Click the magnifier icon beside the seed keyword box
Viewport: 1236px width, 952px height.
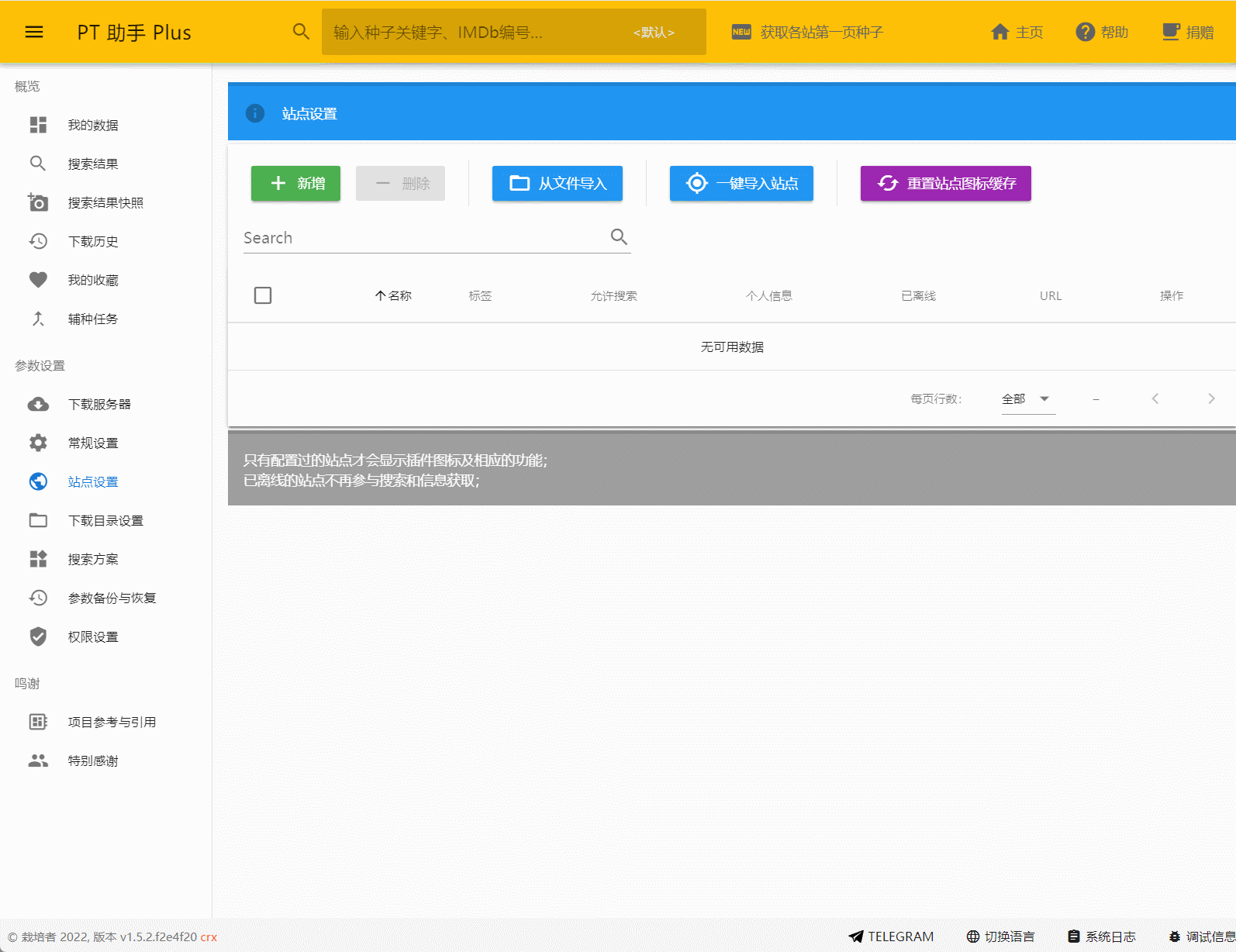tap(301, 32)
